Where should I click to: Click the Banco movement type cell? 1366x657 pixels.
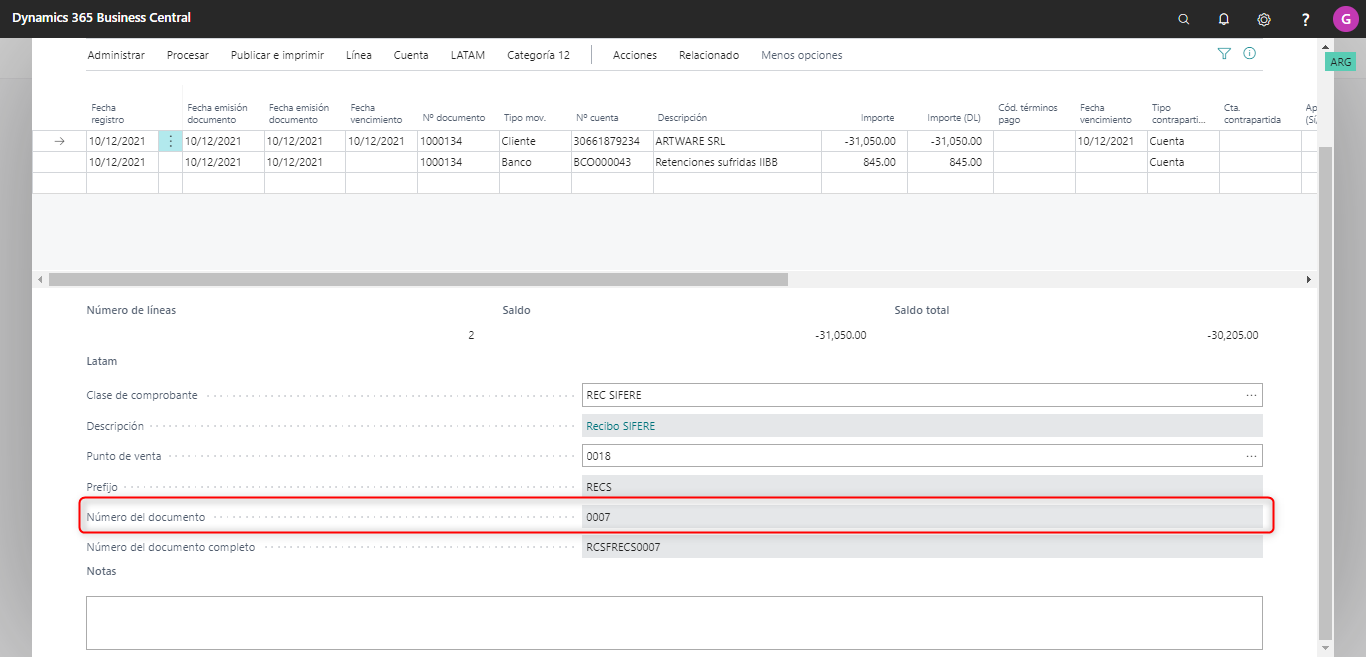[535, 162]
